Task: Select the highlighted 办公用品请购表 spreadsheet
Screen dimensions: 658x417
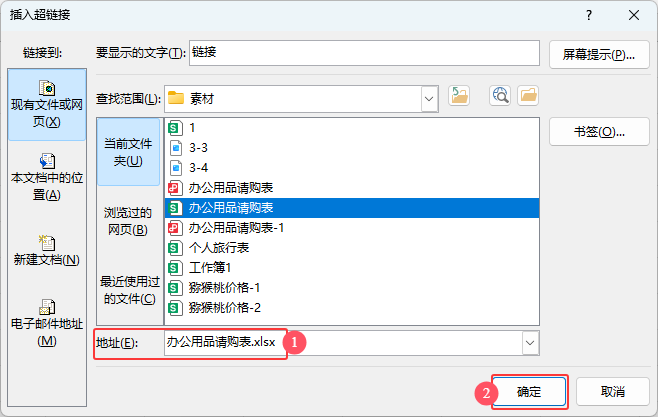Action: coord(352,208)
